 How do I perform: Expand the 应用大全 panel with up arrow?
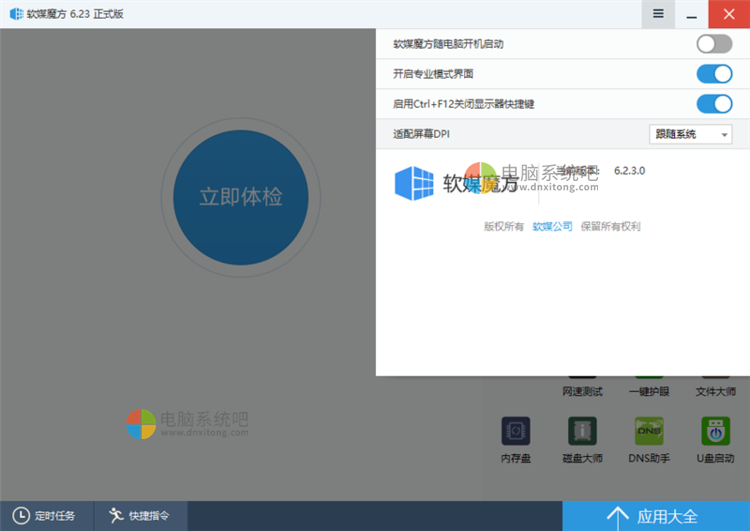point(617,516)
